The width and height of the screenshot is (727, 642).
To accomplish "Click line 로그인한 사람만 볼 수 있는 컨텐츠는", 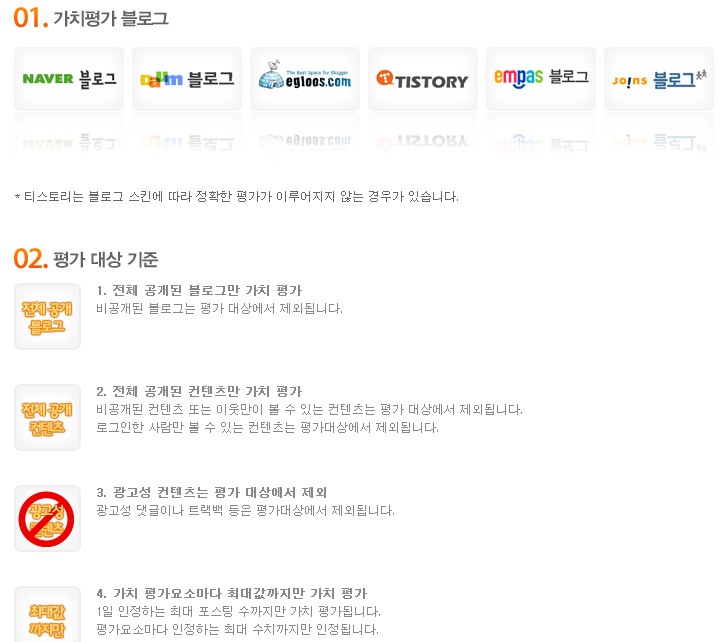I will tap(267, 427).
